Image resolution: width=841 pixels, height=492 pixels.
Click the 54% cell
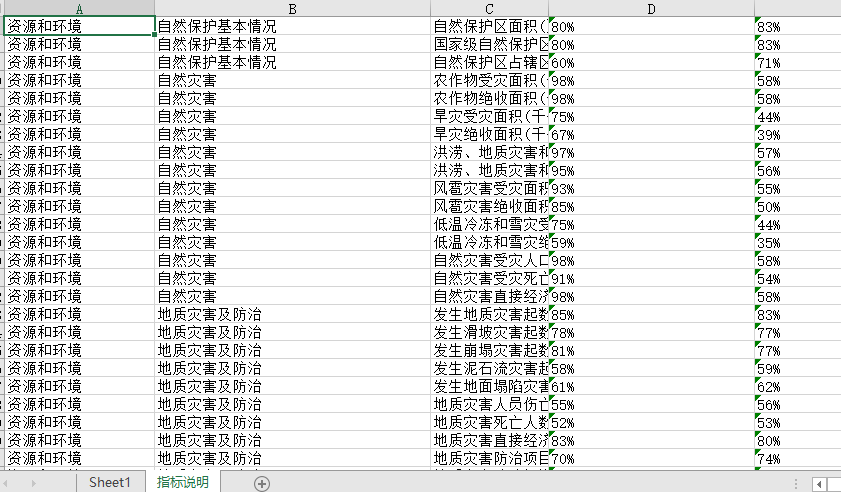798,278
